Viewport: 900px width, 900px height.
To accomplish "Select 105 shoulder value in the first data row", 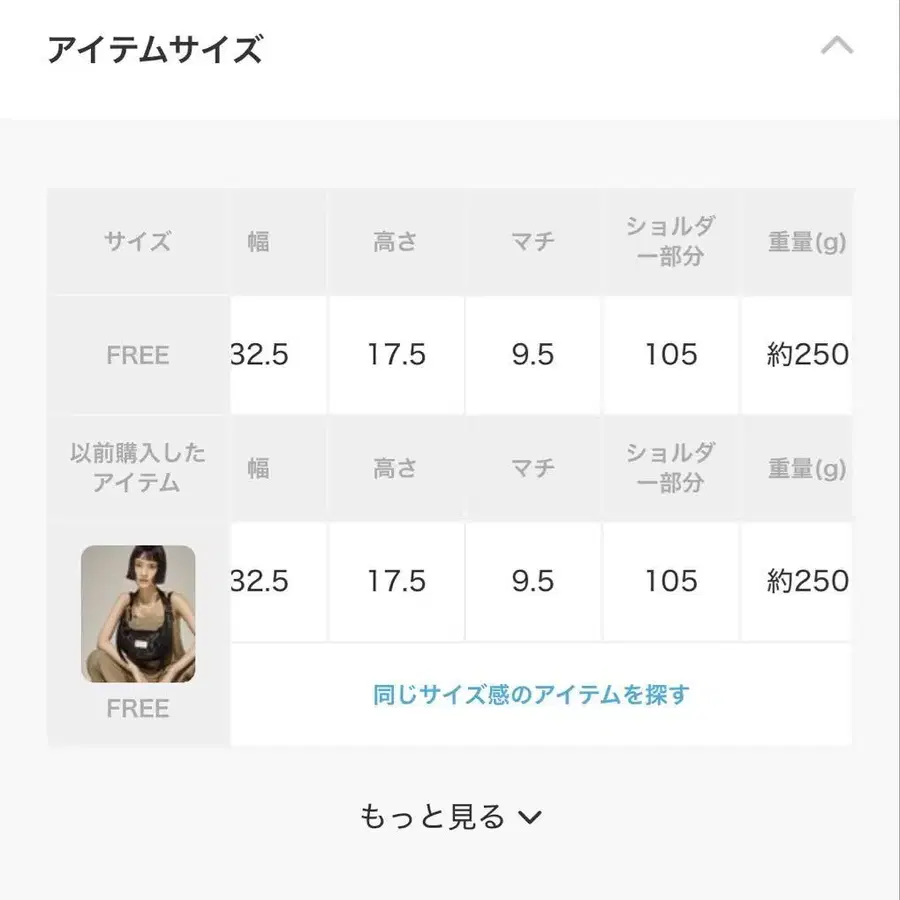I will 670,355.
